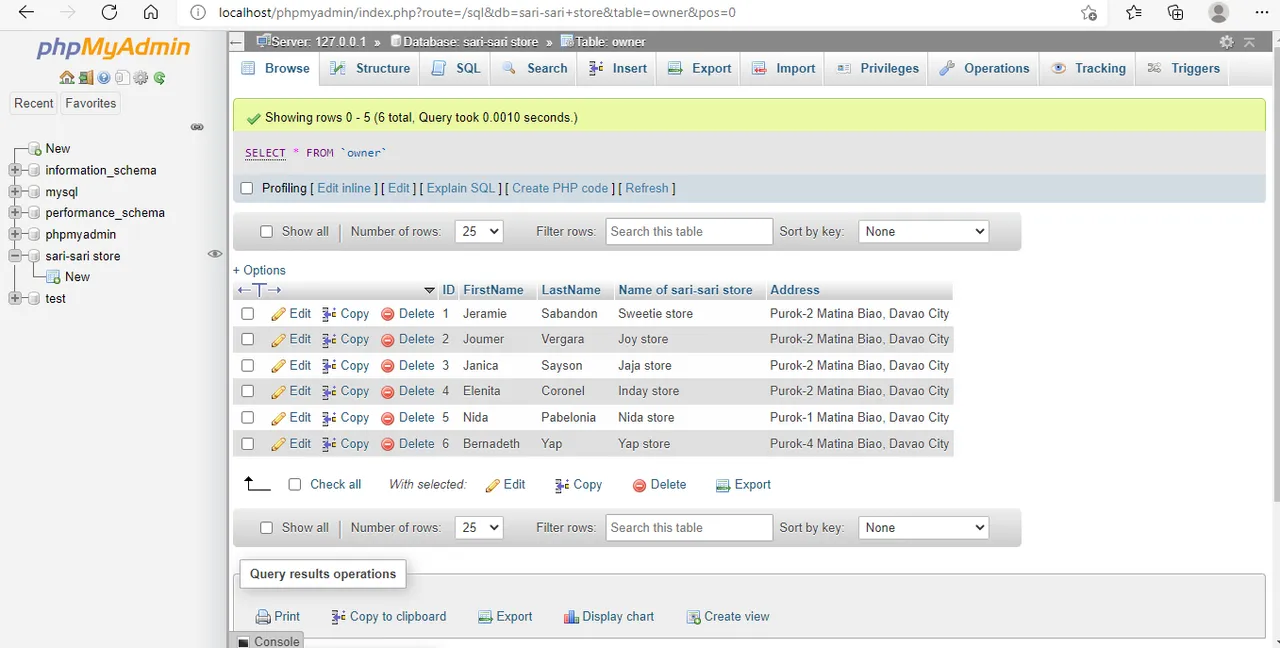
Task: Click browser refresh icon
Action: (109, 13)
